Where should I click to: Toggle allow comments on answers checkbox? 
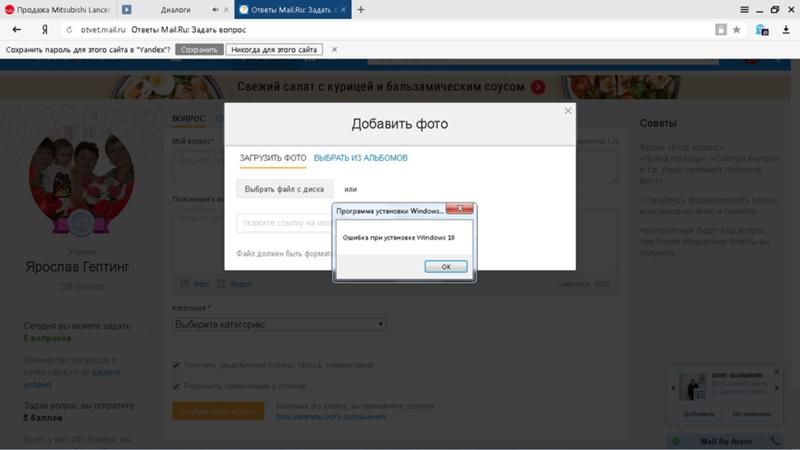pos(176,386)
